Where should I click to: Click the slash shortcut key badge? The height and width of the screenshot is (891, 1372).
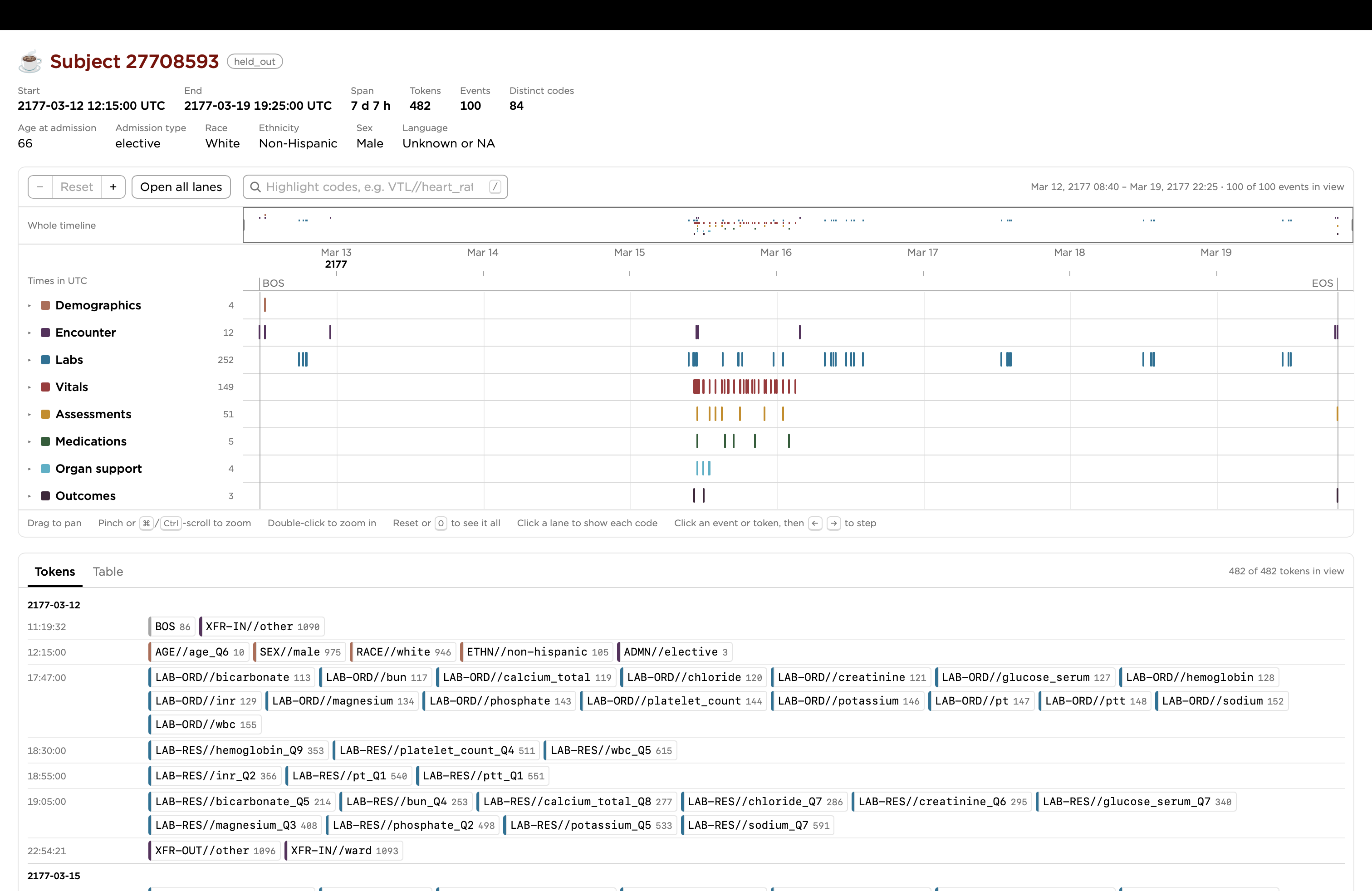[x=495, y=187]
